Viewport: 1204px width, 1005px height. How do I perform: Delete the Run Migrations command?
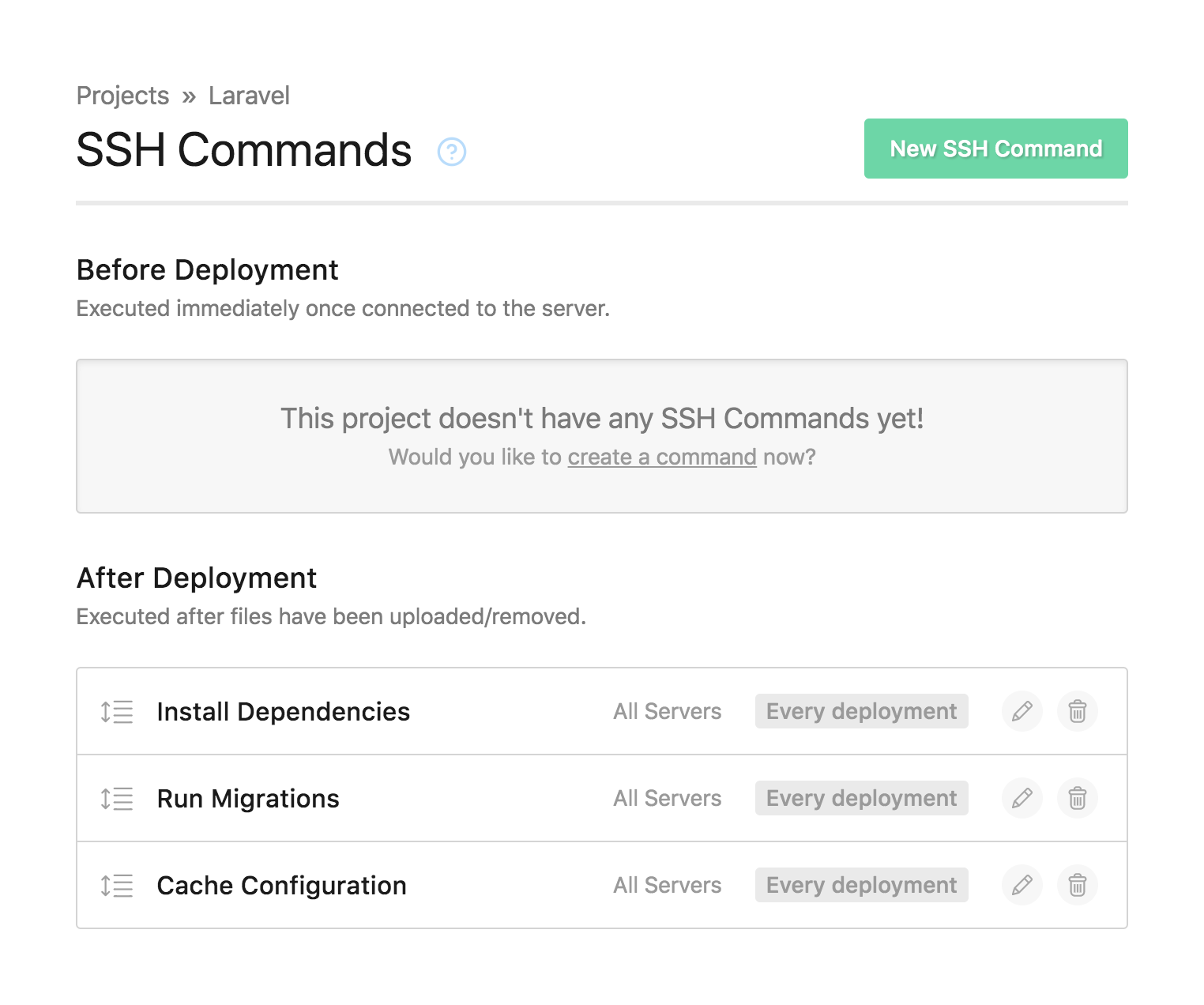tap(1078, 798)
